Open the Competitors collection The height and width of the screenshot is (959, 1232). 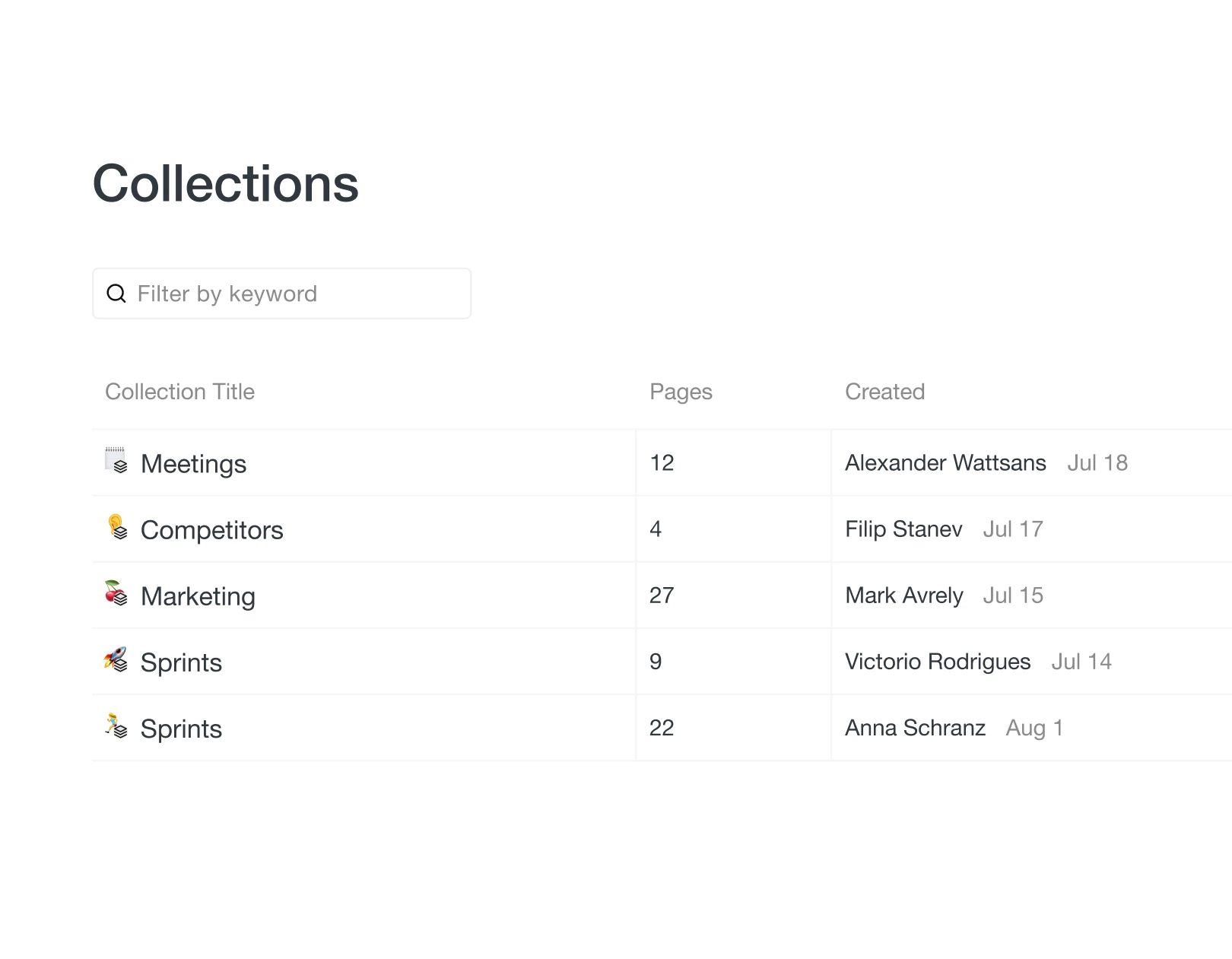tap(211, 530)
